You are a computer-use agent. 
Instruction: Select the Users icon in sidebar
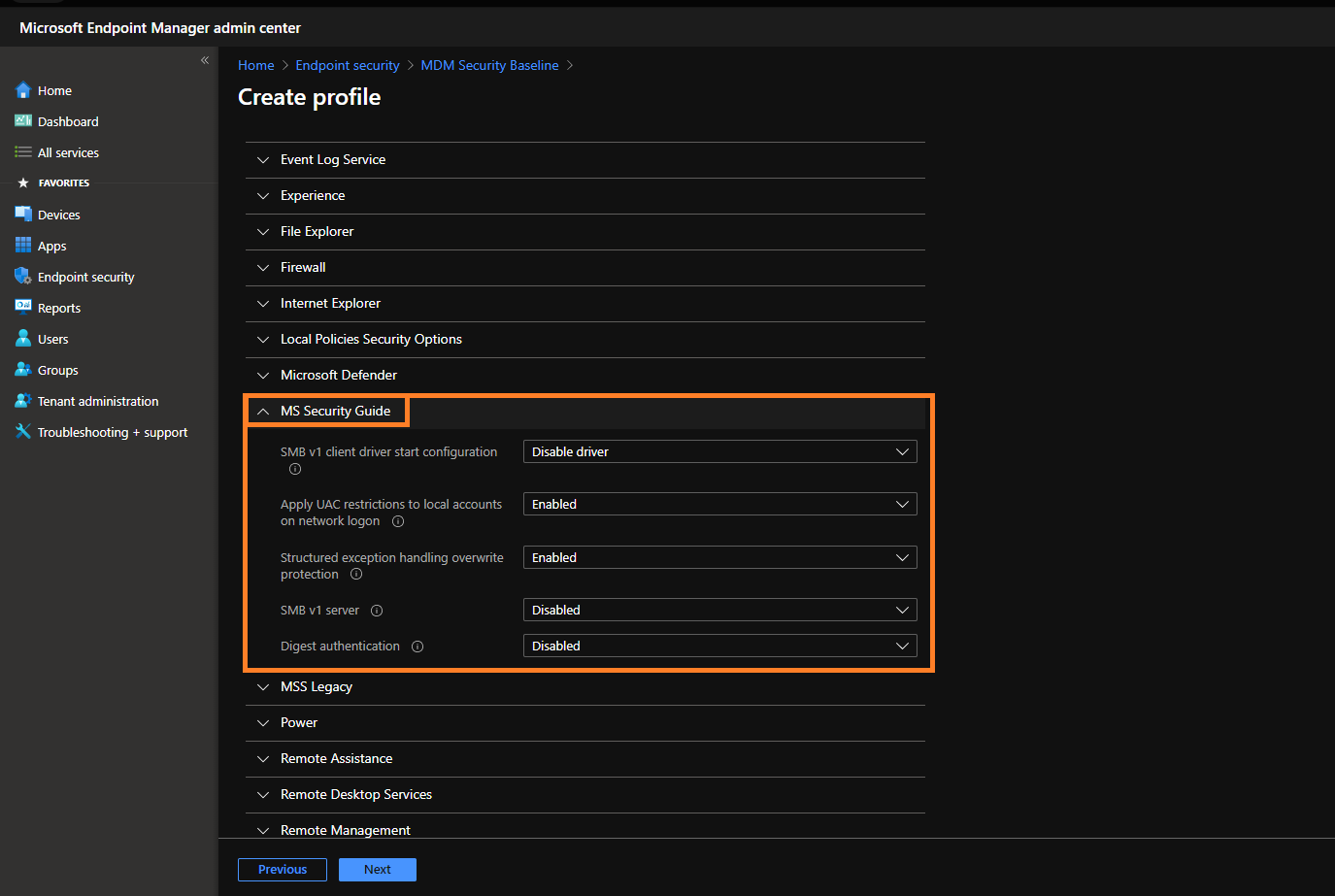coord(23,339)
